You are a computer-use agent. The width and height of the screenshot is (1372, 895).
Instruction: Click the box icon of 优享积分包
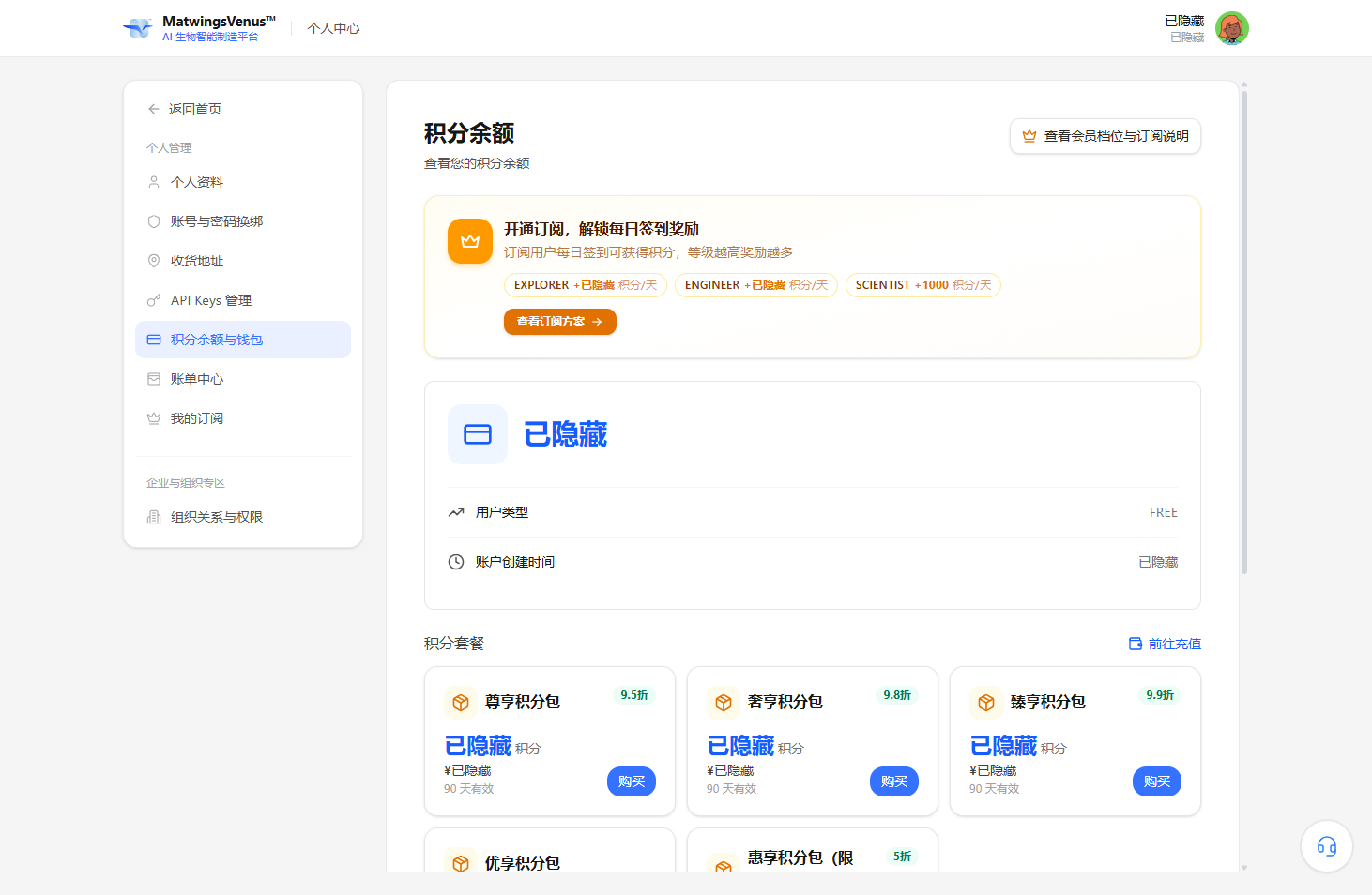pyautogui.click(x=461, y=863)
